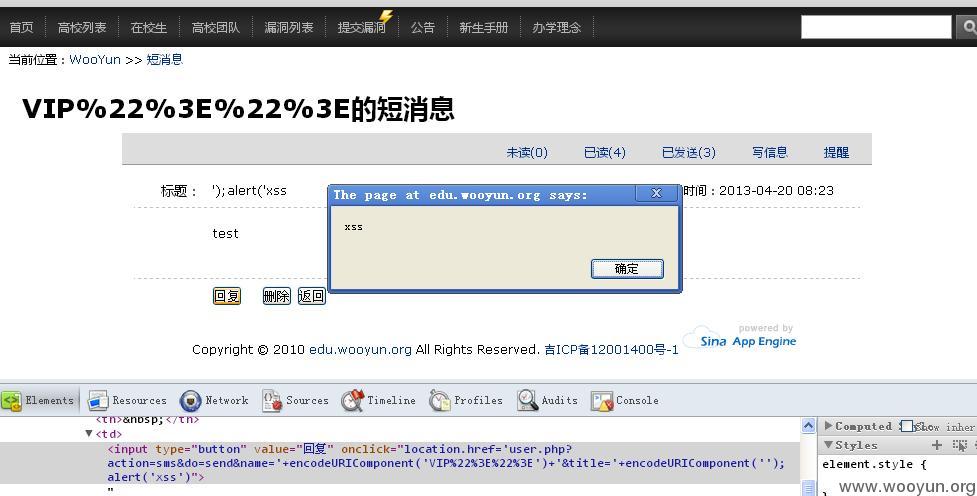This screenshot has width=977, height=496.
Task: Open 高校列表 in the navigation bar
Action: point(82,27)
